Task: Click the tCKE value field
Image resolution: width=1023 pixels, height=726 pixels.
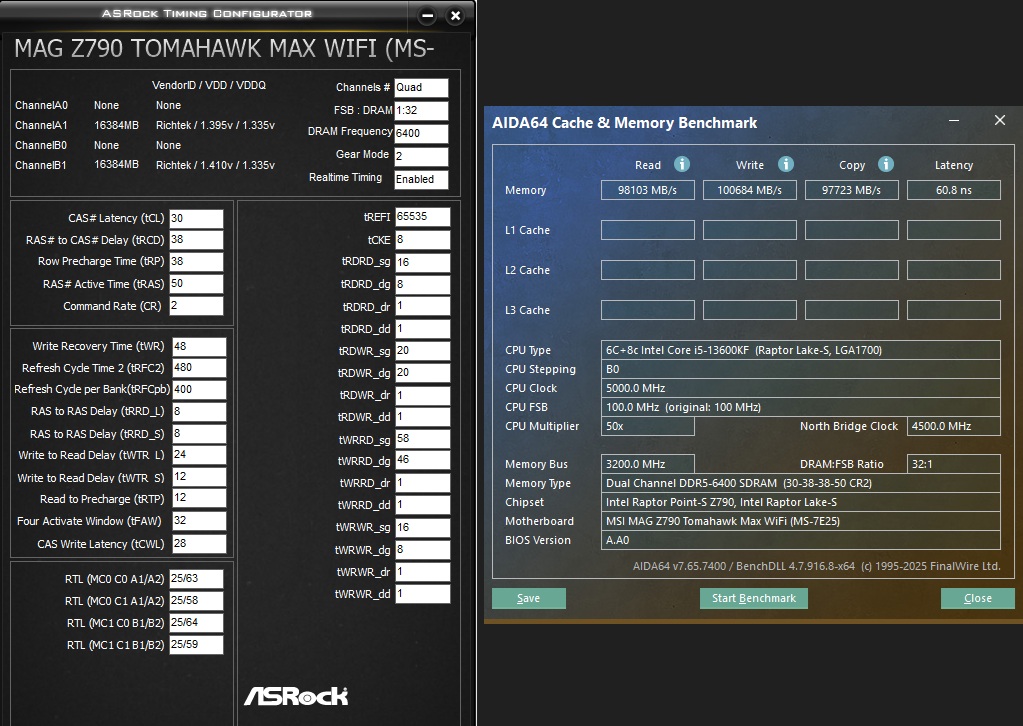Action: point(422,240)
